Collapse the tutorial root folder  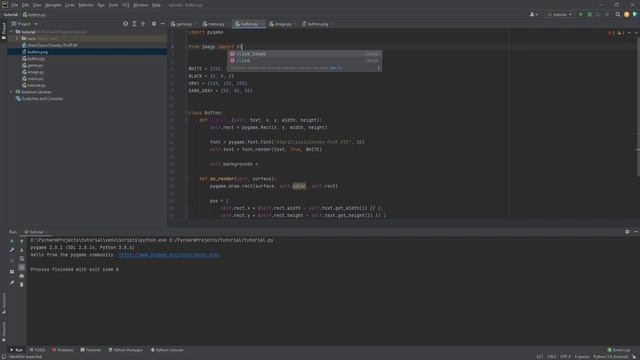pyautogui.click(x=12, y=31)
